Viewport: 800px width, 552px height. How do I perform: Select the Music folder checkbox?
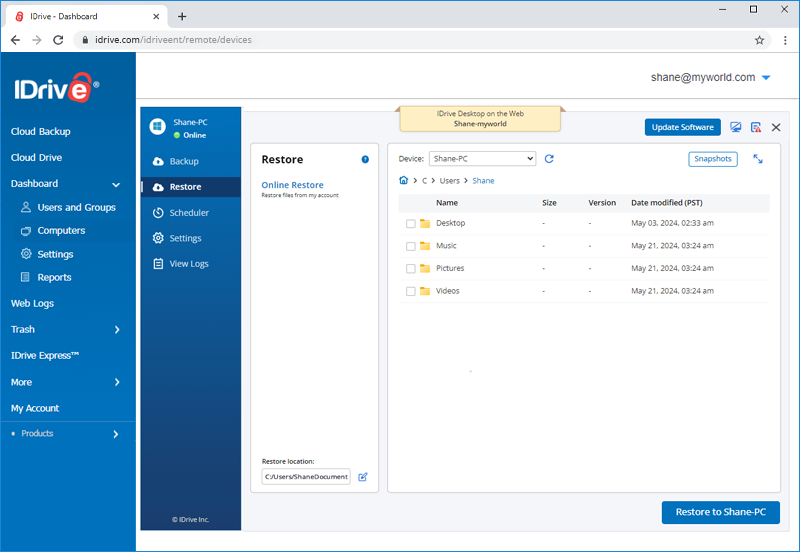pos(411,246)
